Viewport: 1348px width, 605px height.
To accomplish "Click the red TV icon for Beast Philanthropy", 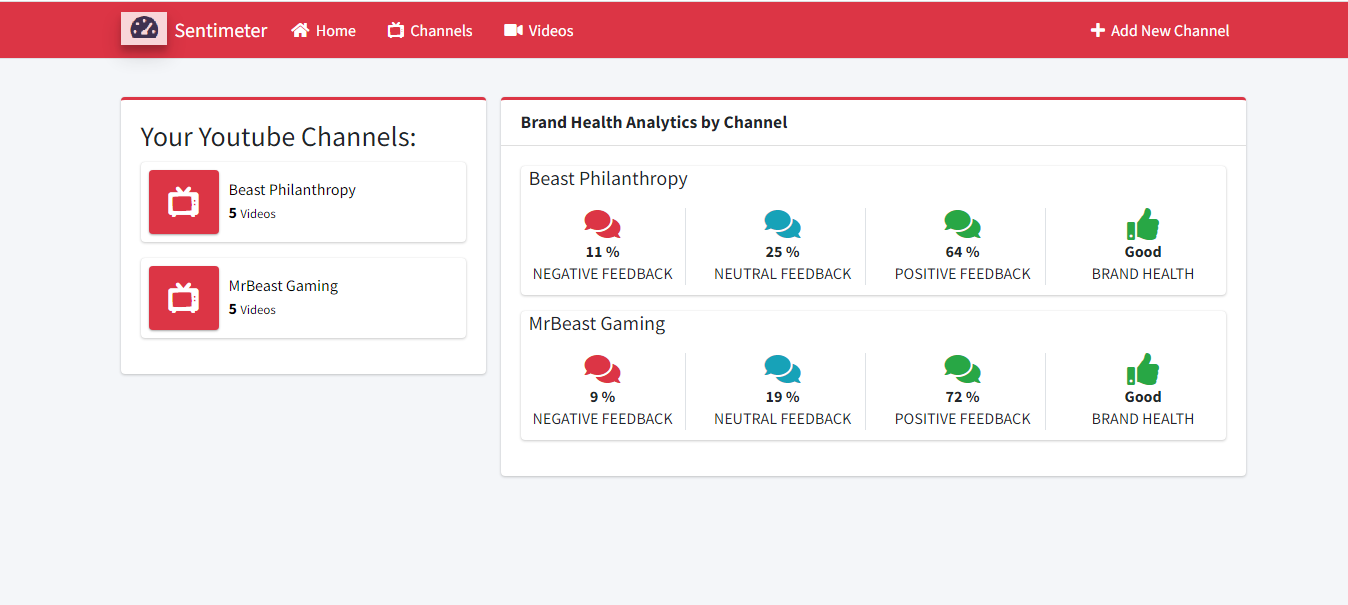I will (184, 202).
